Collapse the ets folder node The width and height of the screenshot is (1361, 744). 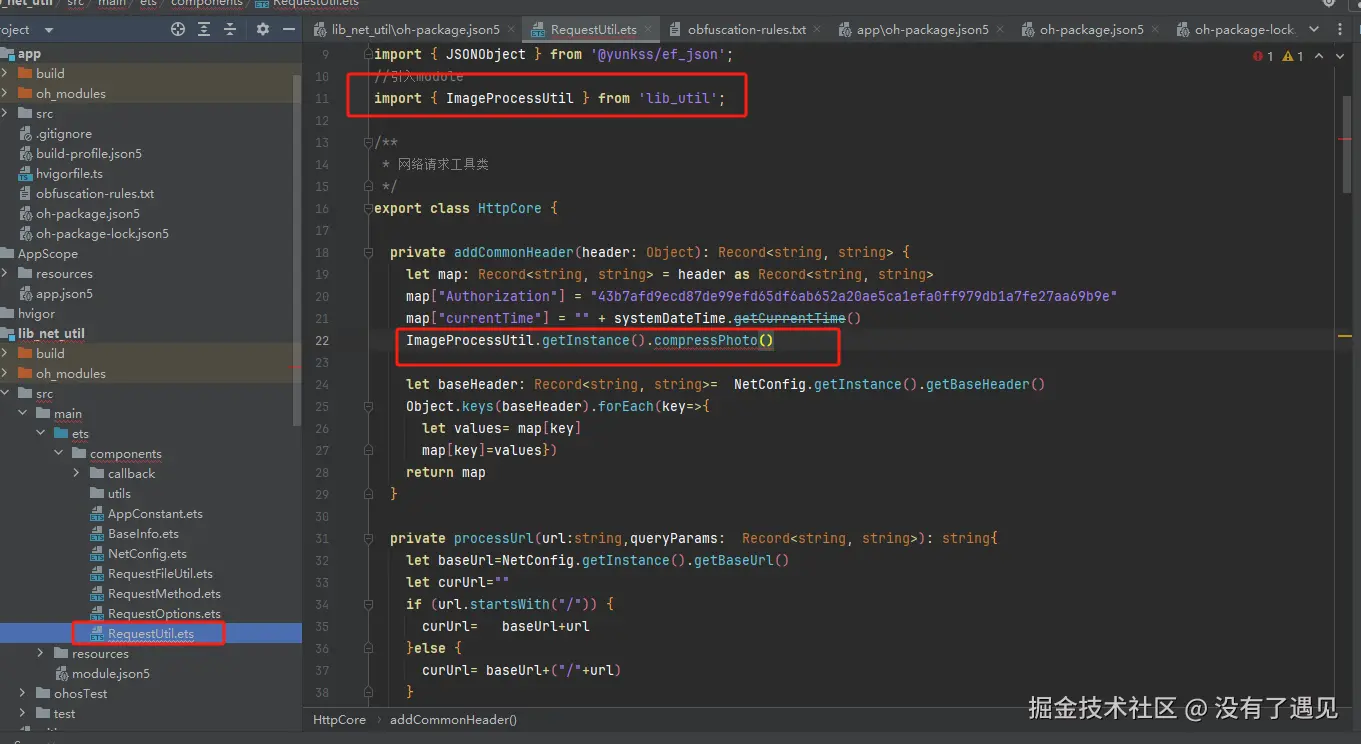(41, 433)
